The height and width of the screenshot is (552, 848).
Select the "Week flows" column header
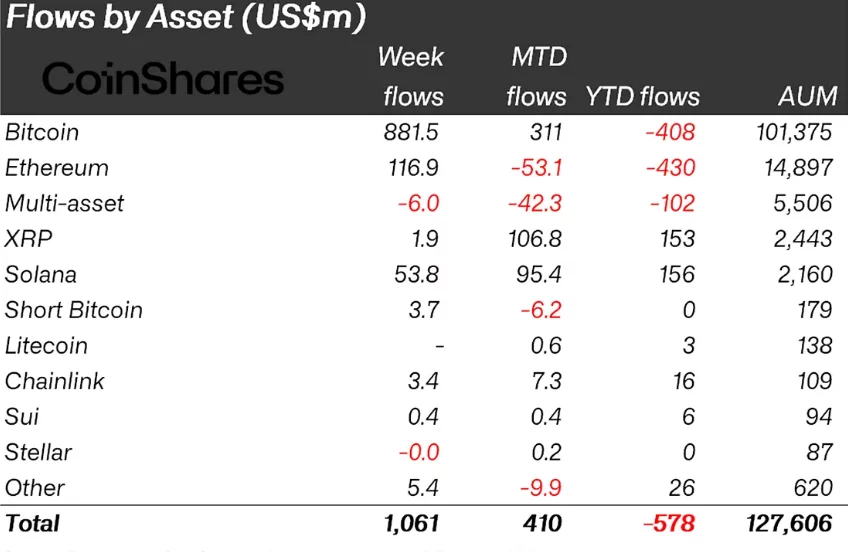pos(411,76)
